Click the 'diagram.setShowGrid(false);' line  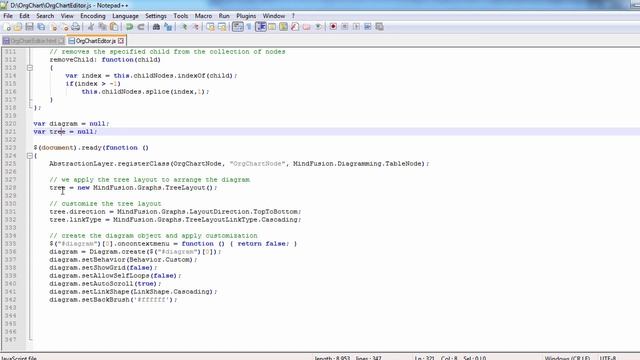point(103,268)
